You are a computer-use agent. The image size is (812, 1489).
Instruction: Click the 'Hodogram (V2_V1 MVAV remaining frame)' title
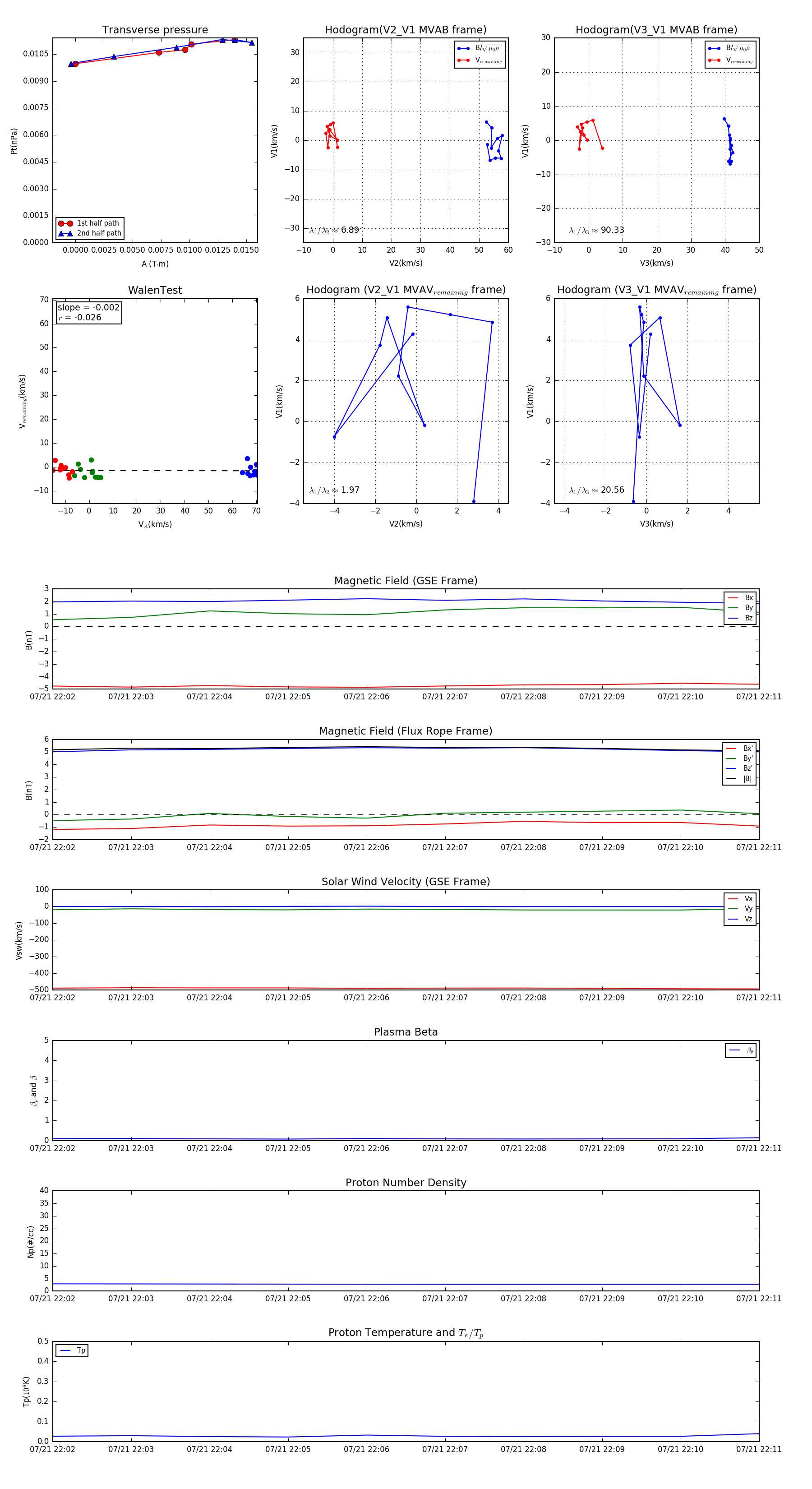[x=406, y=290]
